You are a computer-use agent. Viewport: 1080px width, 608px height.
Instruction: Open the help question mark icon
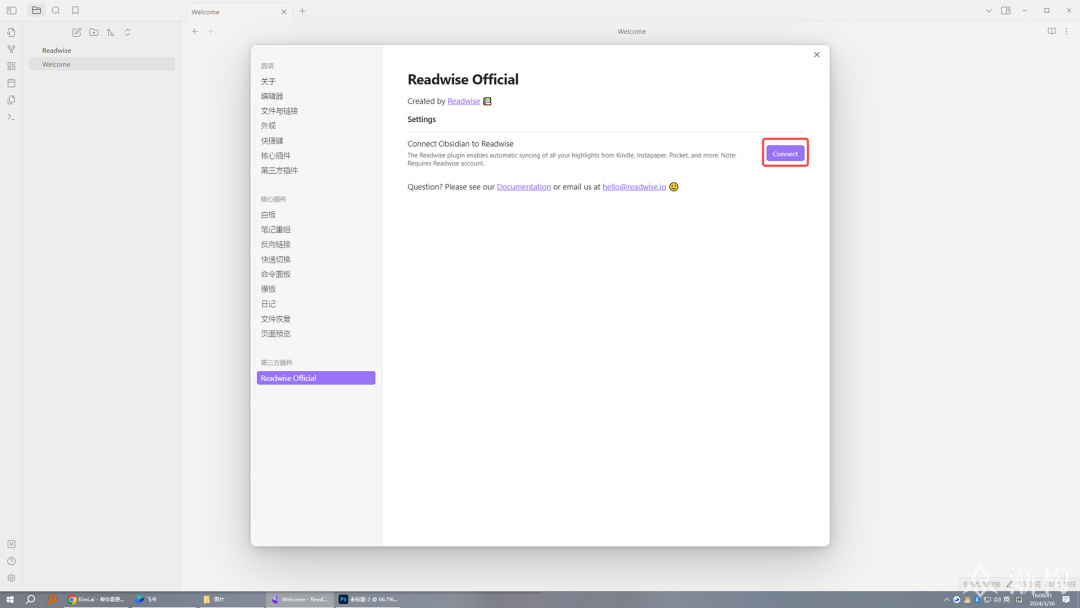[x=11, y=561]
